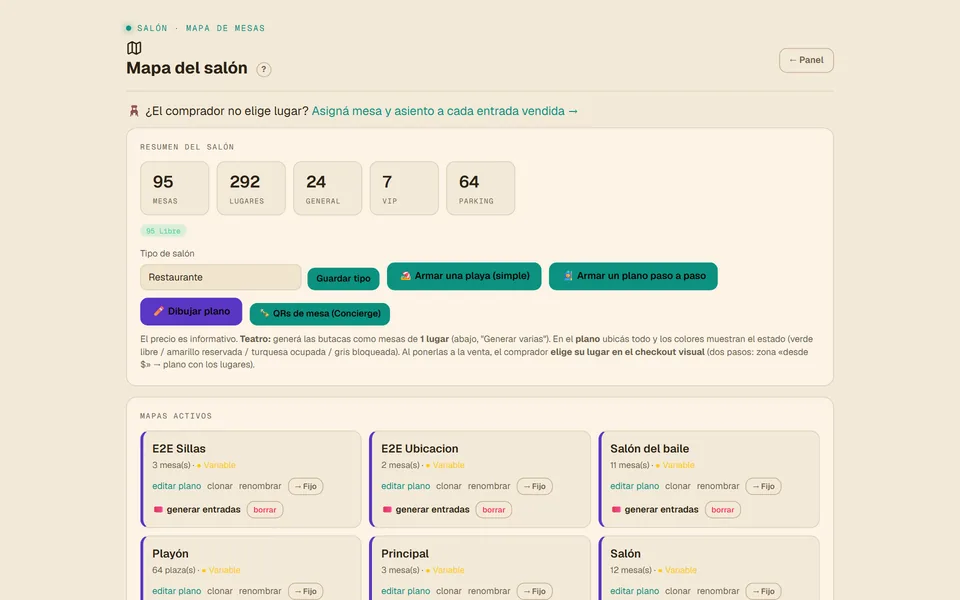The image size is (960, 600).
Task: Delete the E2E Ubicacion map with borrar
Action: tap(493, 509)
